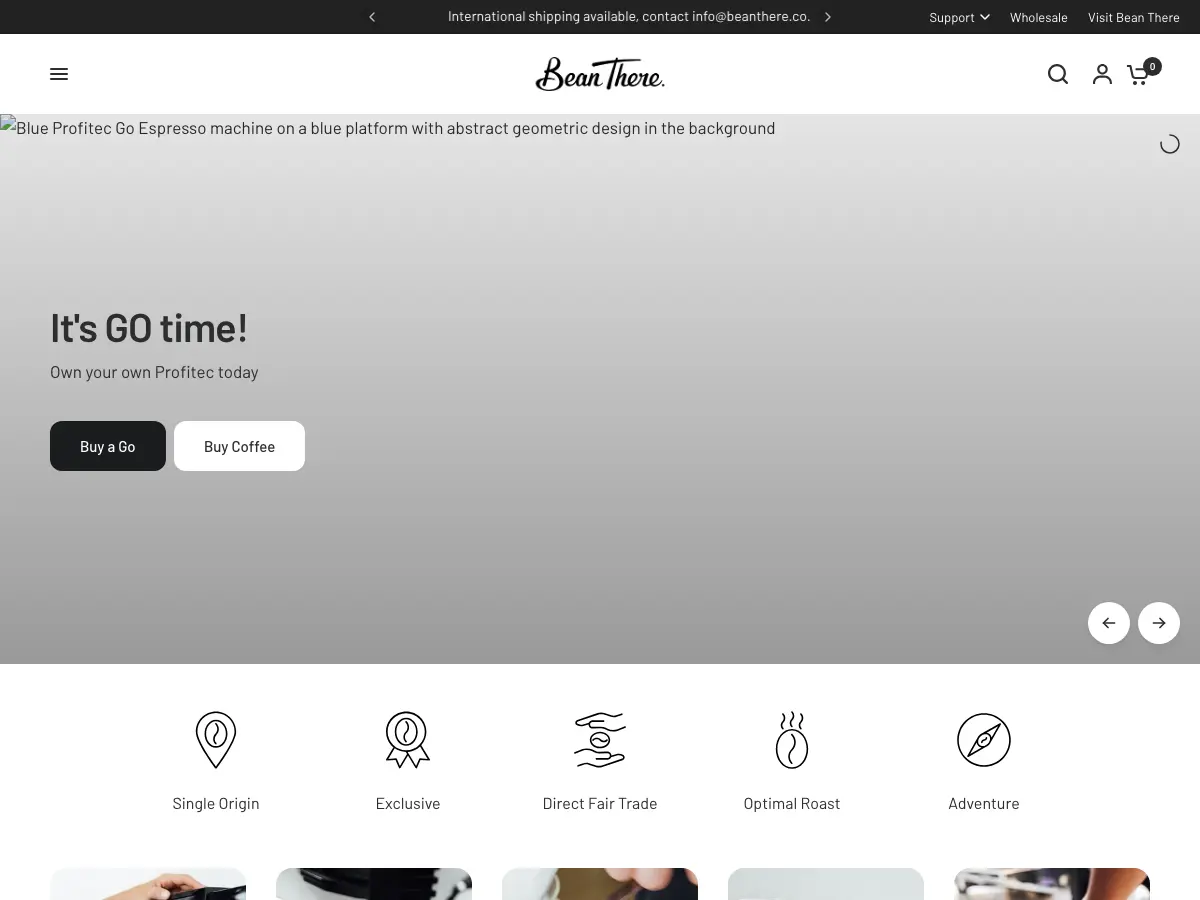The height and width of the screenshot is (900, 1200).
Task: Click the Optimal Roast label
Action: [792, 804]
